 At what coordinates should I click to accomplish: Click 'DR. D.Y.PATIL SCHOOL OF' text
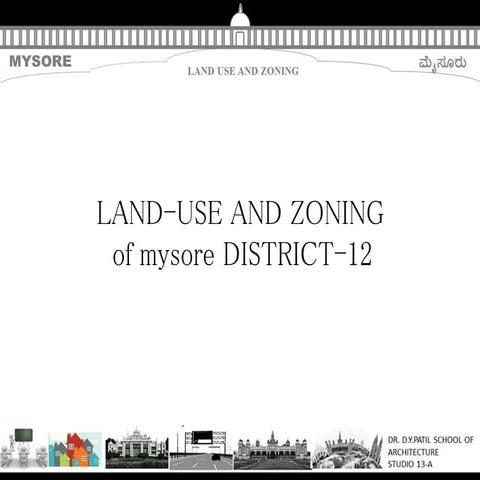[430, 440]
